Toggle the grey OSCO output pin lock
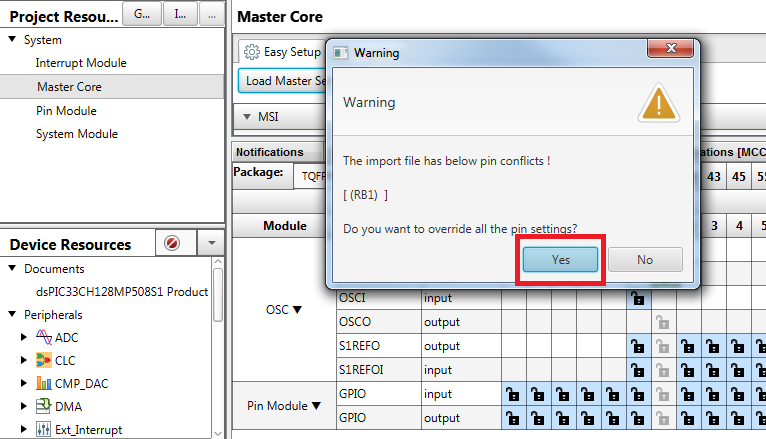 [660, 321]
